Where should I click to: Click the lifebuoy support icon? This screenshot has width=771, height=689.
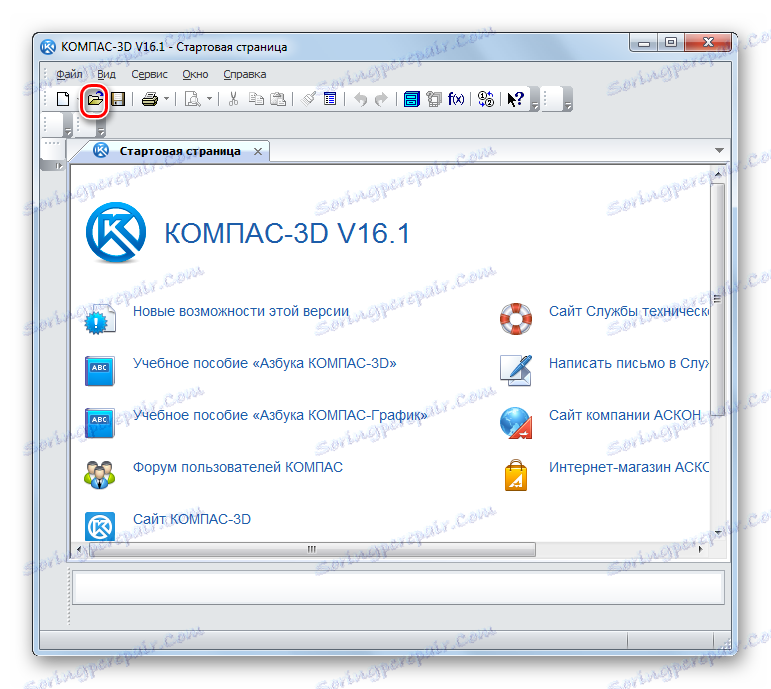[516, 319]
